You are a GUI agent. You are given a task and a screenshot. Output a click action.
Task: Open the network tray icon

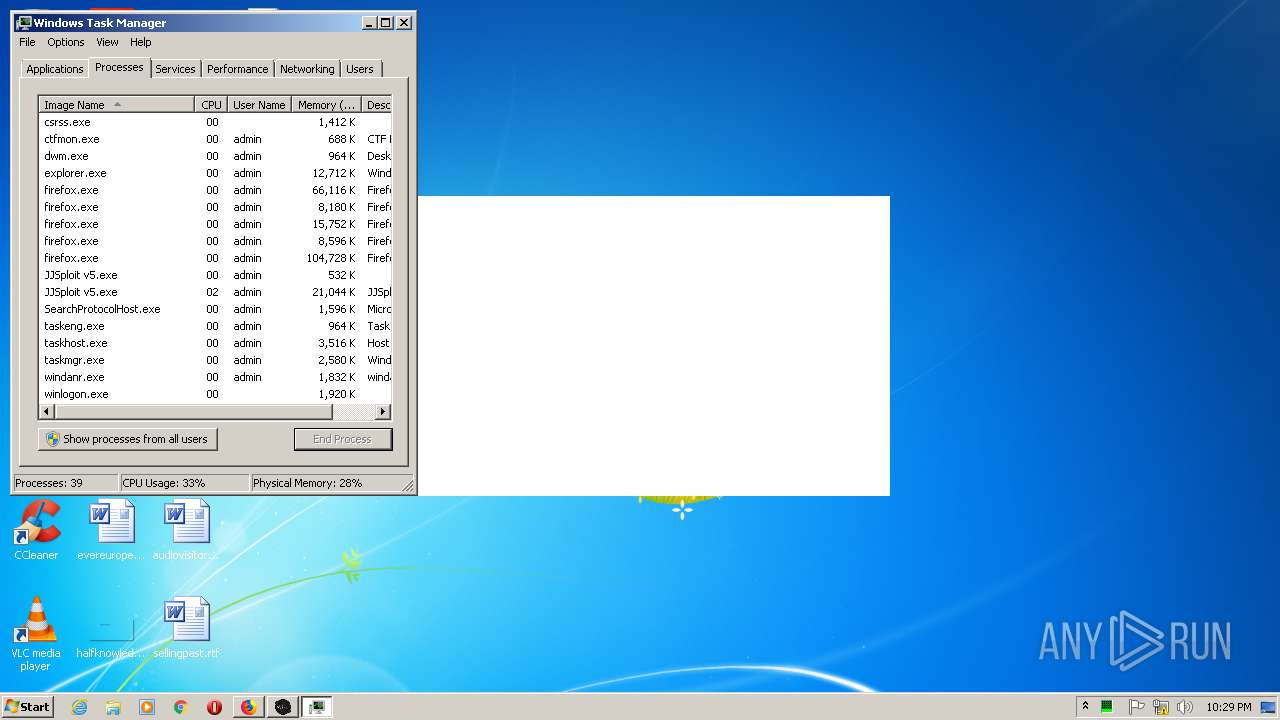1160,707
